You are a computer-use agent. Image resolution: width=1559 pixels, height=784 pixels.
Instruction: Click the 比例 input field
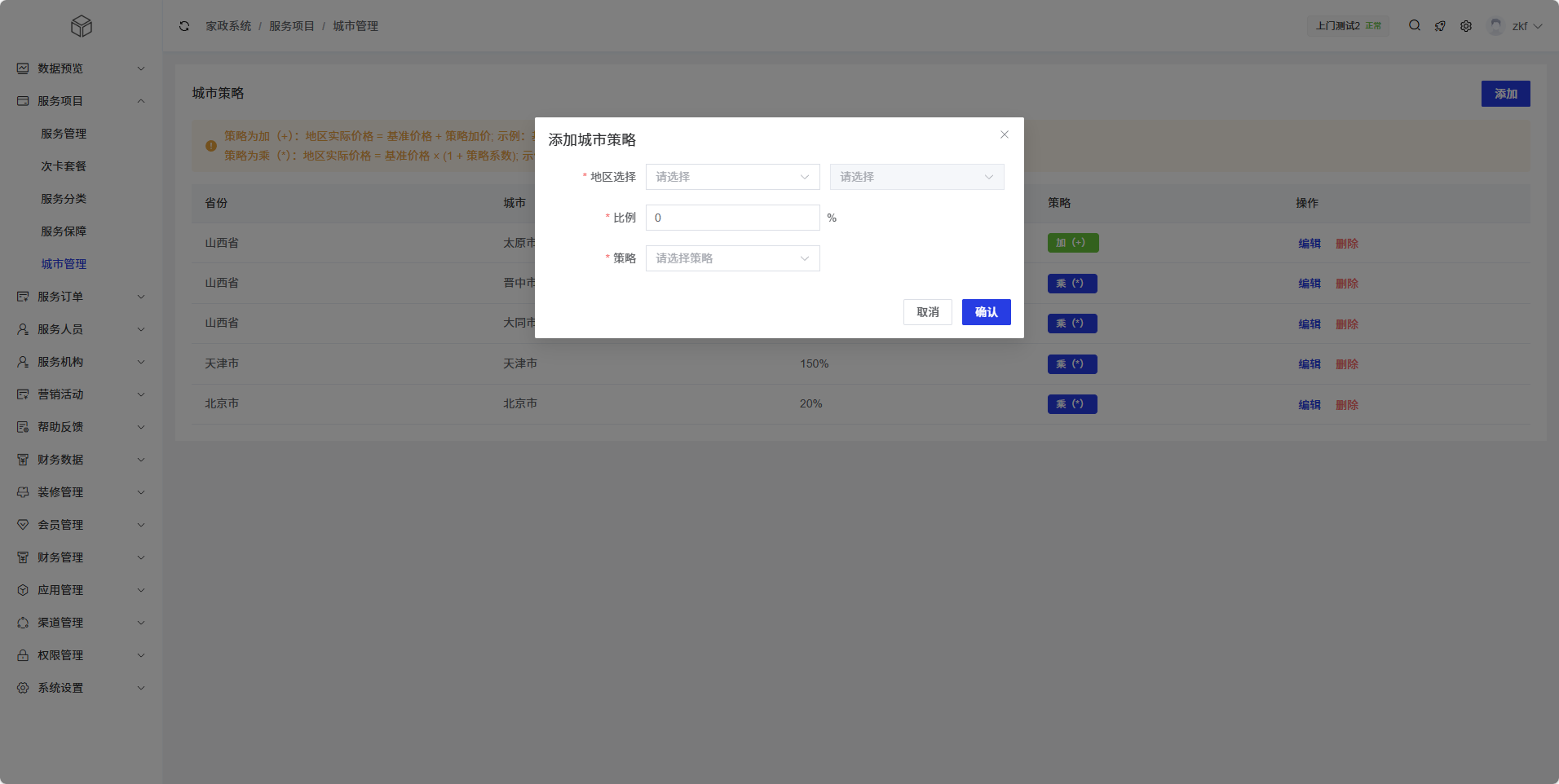pos(733,218)
